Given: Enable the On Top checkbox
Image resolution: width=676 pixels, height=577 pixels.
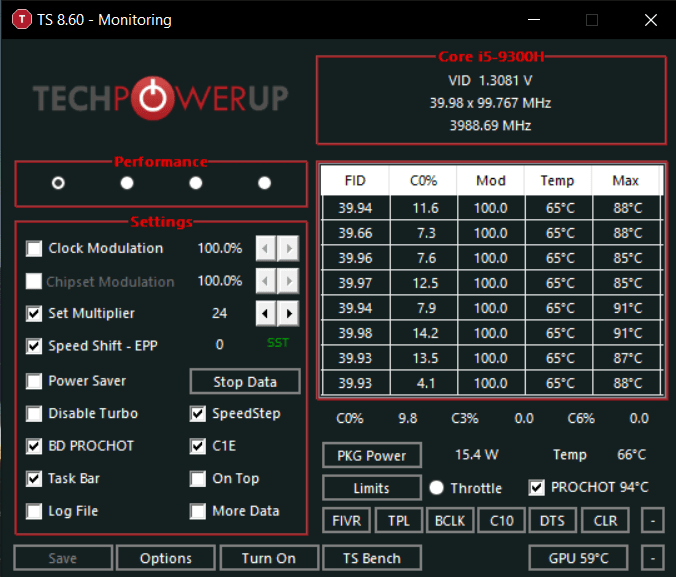Looking at the screenshot, I should (x=198, y=479).
